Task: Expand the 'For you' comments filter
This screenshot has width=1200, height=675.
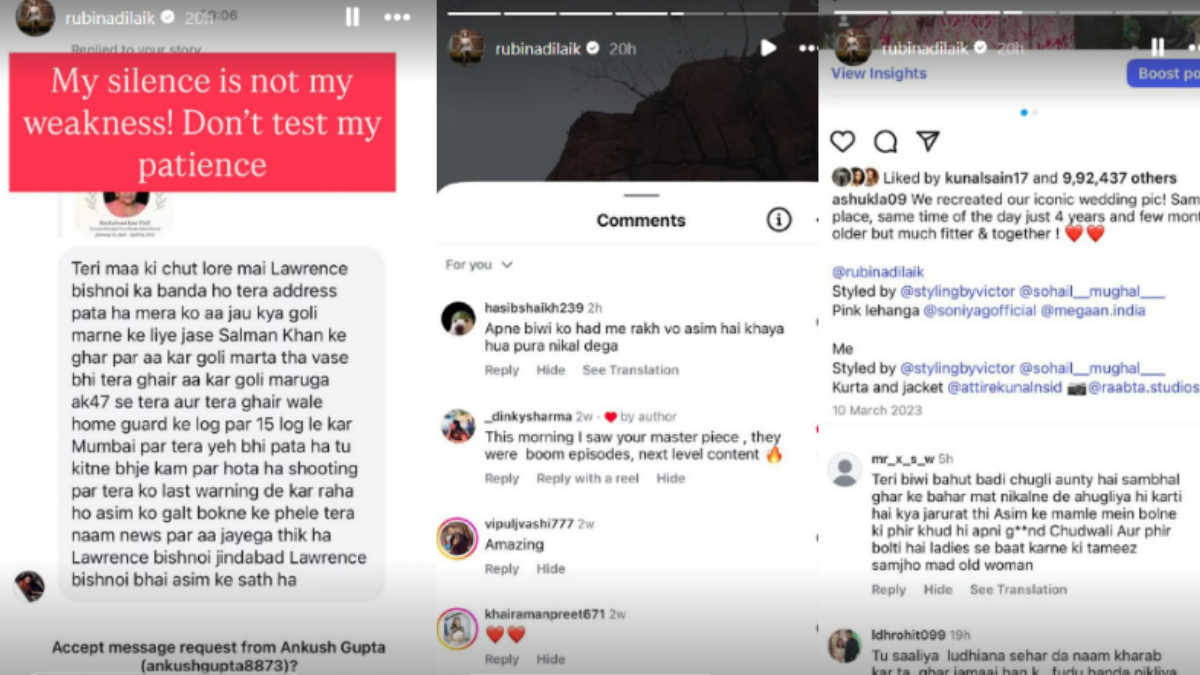Action: coord(479,265)
